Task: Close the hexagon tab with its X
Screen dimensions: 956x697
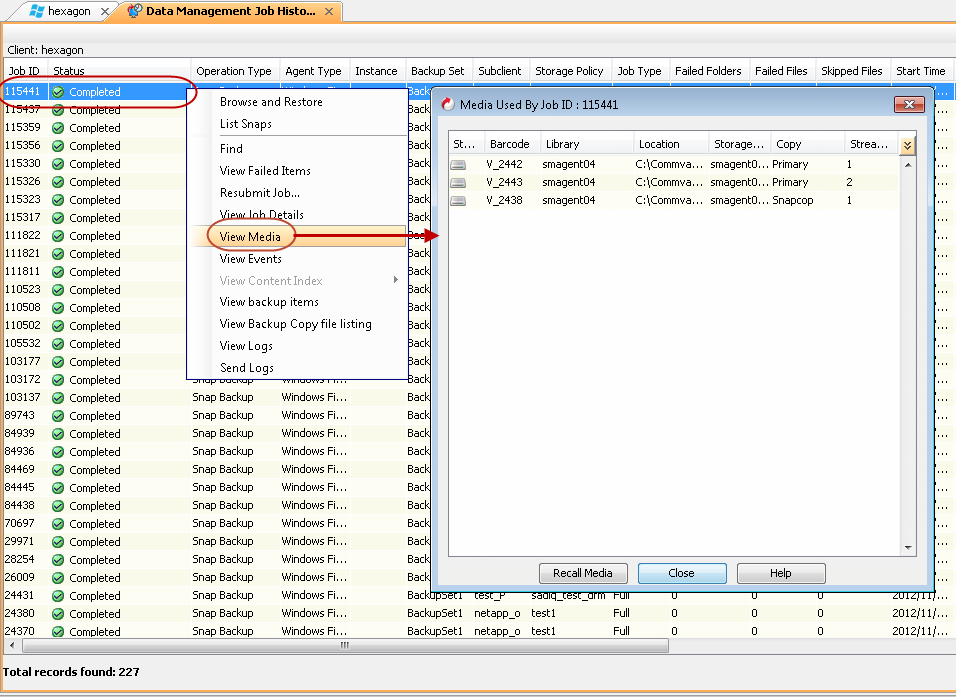Action: coord(106,12)
